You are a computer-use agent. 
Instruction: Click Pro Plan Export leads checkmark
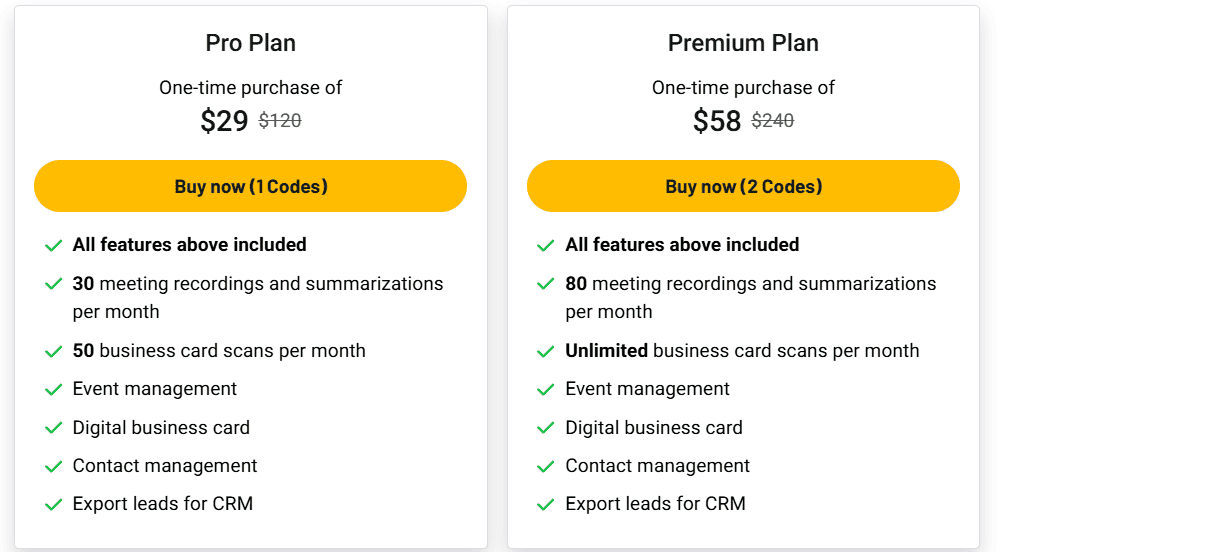click(54, 504)
